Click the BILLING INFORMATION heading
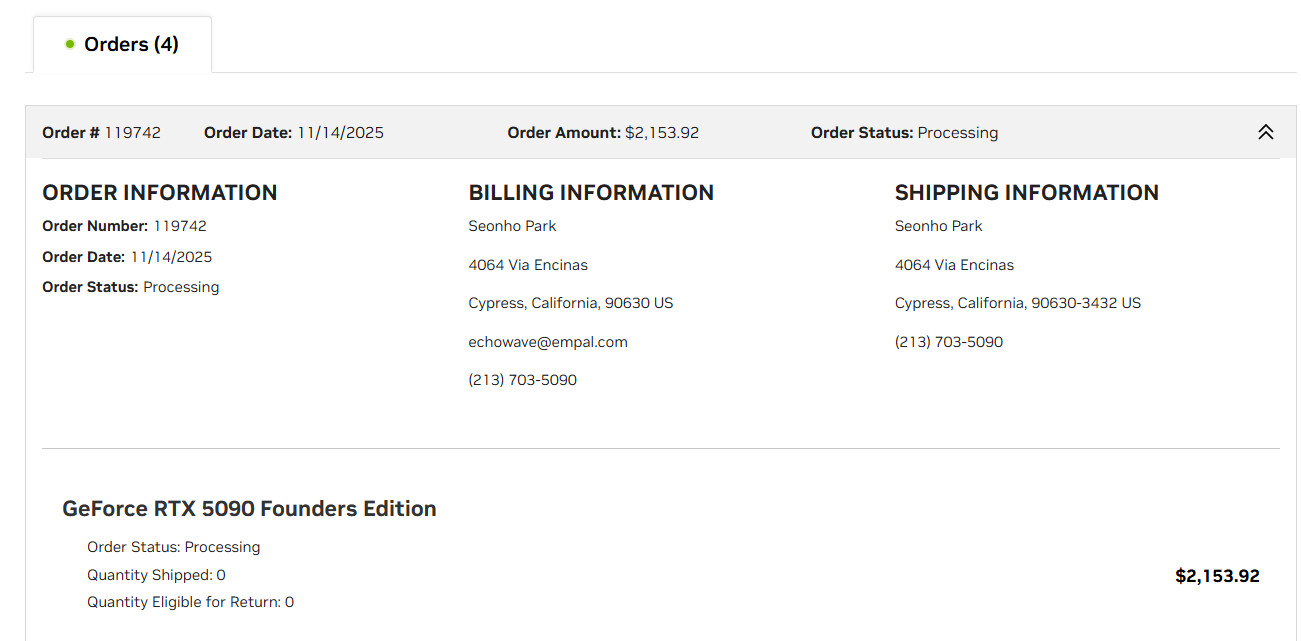The height and width of the screenshot is (641, 1301). [x=591, y=193]
